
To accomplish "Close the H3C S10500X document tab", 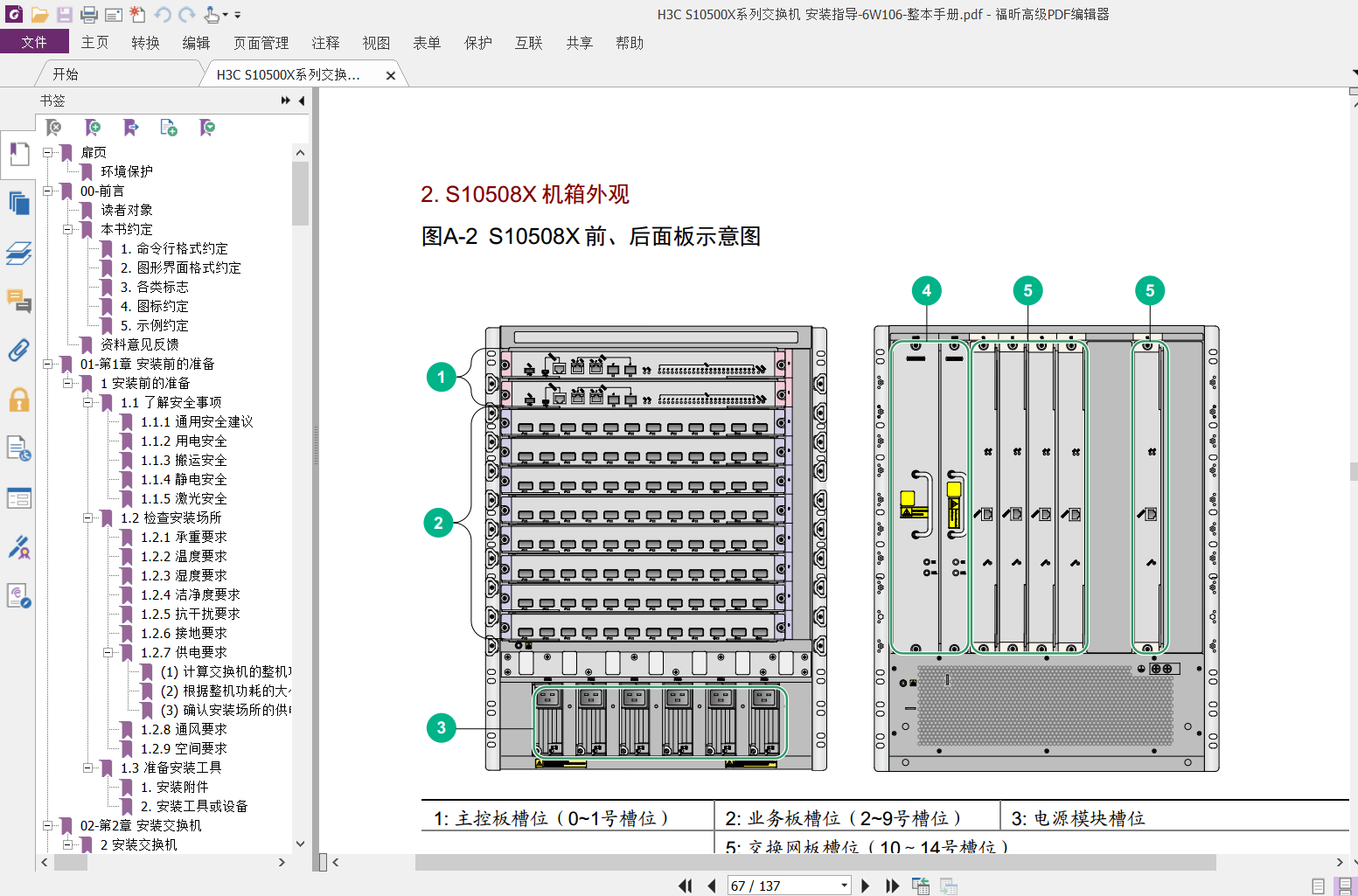I will pyautogui.click(x=391, y=75).
